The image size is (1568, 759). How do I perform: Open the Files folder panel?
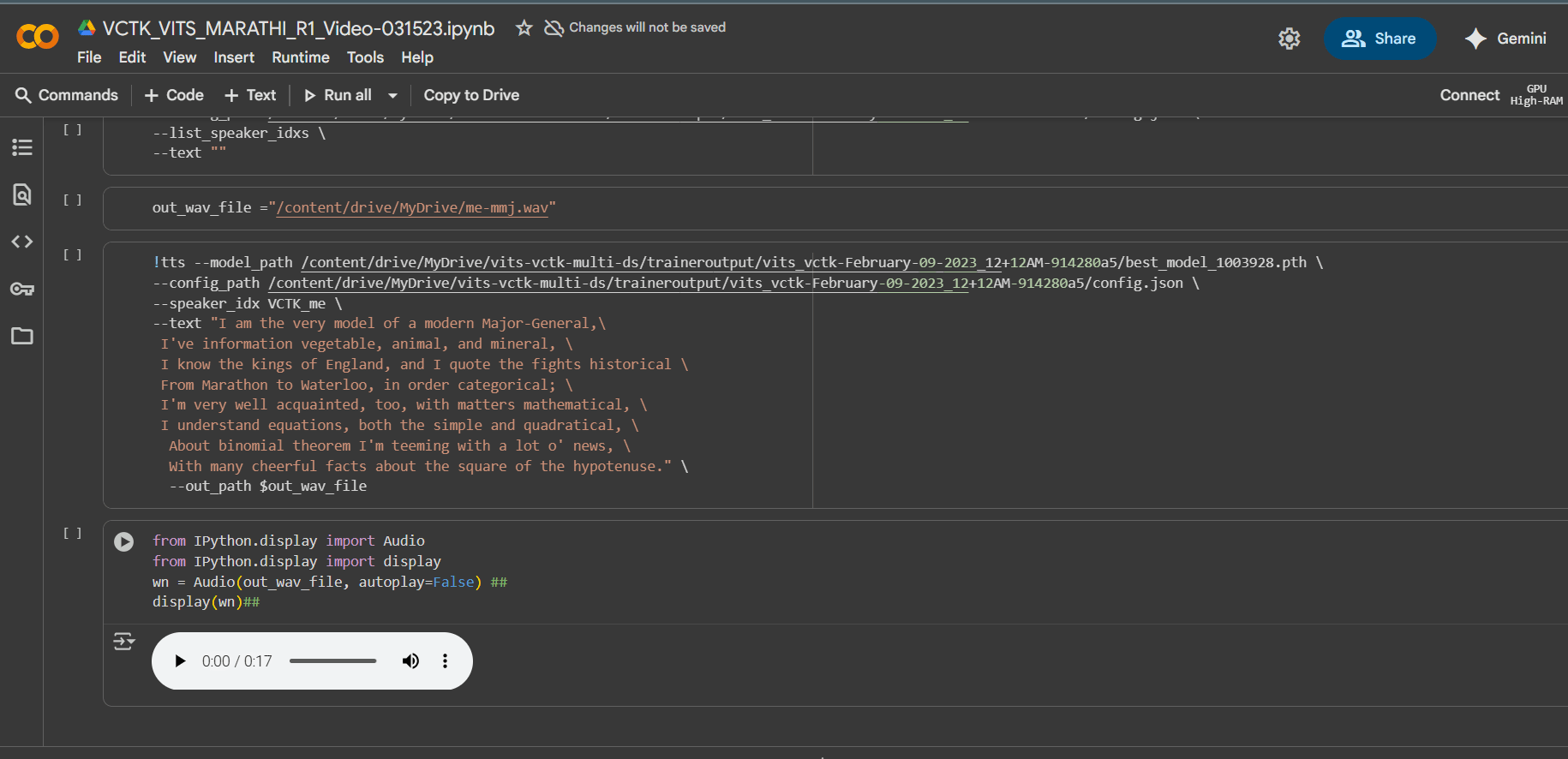(x=22, y=336)
